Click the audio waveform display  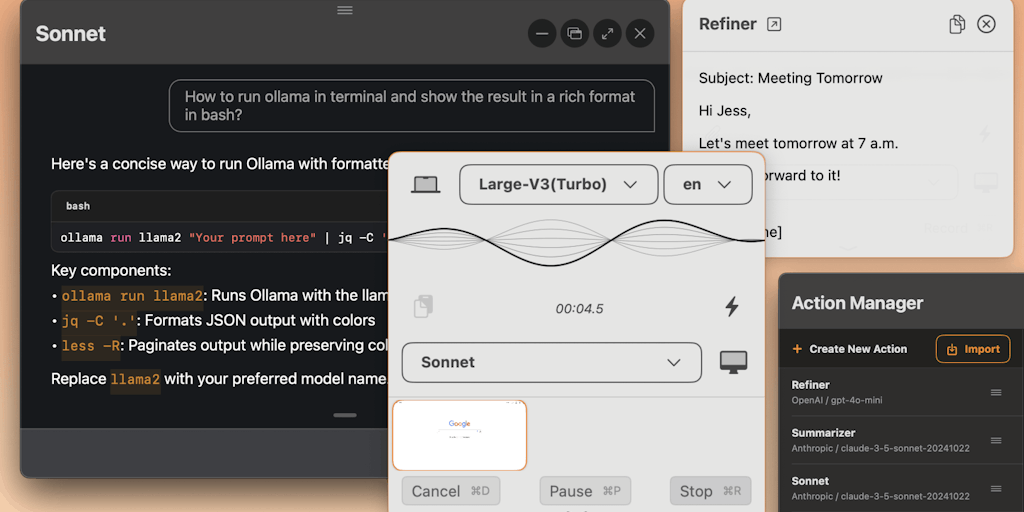577,242
